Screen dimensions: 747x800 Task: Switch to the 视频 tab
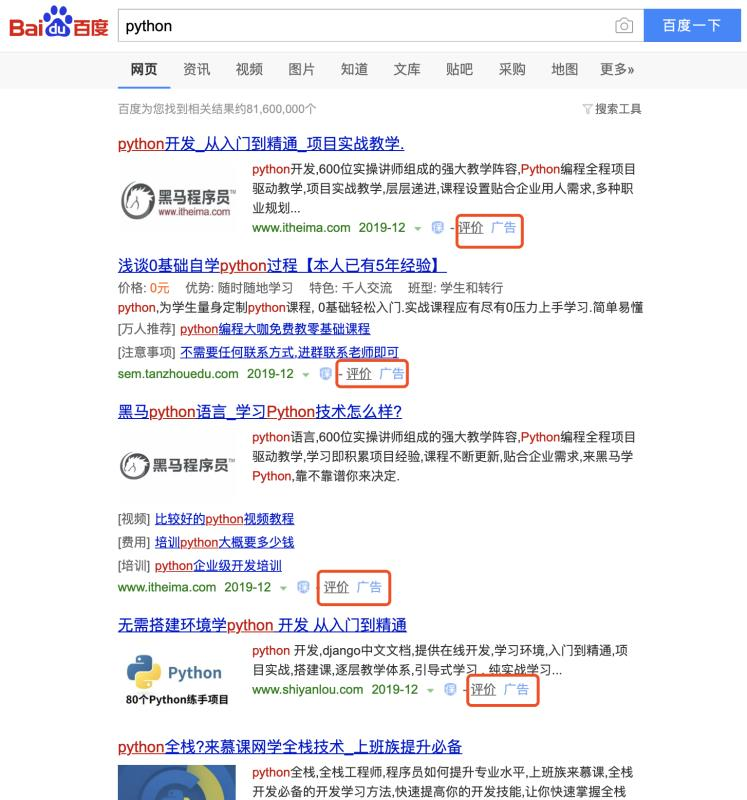pyautogui.click(x=249, y=69)
